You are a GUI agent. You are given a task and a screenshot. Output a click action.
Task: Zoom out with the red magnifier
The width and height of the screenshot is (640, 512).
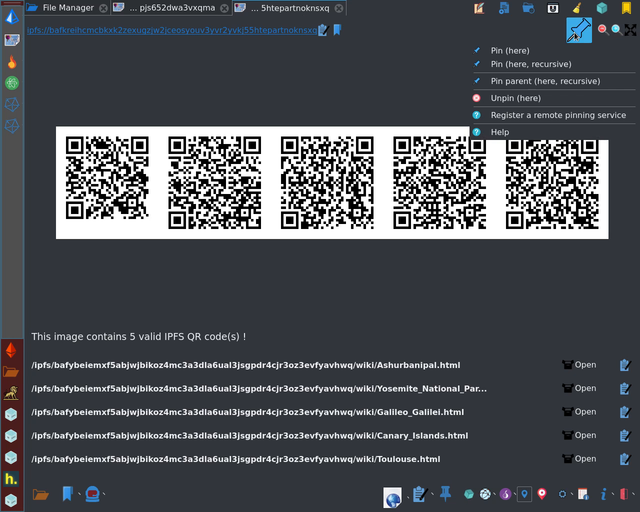(602, 29)
